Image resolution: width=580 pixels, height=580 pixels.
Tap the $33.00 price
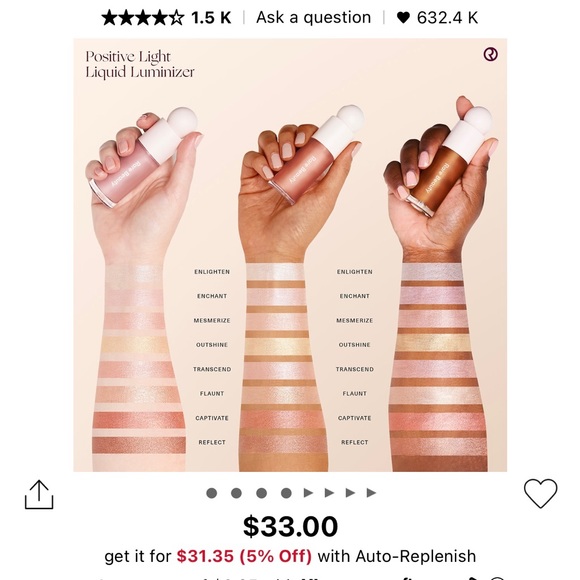[290, 526]
